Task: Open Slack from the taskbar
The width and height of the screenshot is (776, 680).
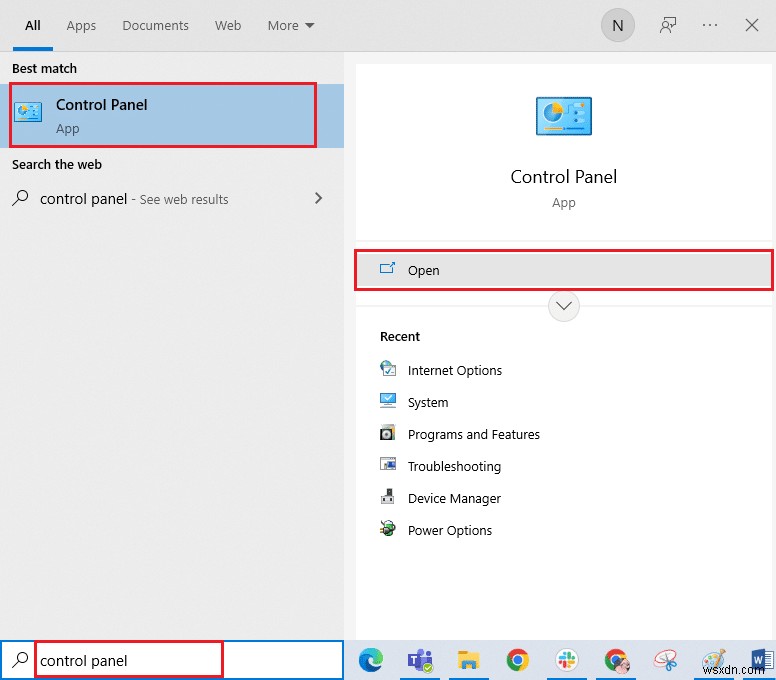Action: tap(567, 660)
